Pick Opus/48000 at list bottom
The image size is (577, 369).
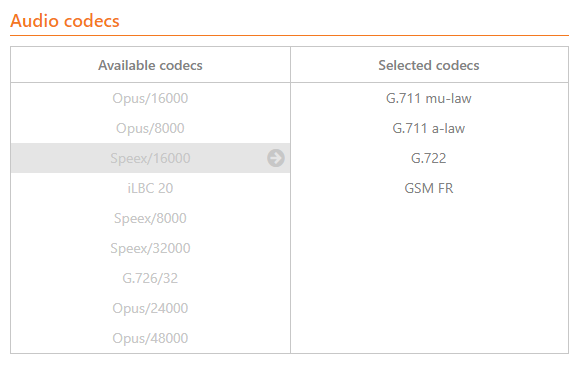click(x=150, y=338)
